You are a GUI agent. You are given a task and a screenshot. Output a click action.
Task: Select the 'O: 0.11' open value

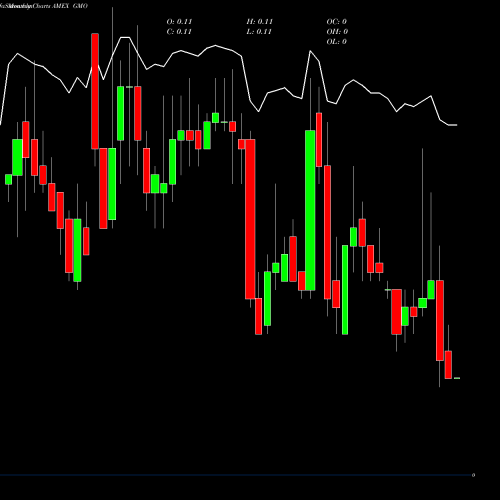pyautogui.click(x=179, y=22)
